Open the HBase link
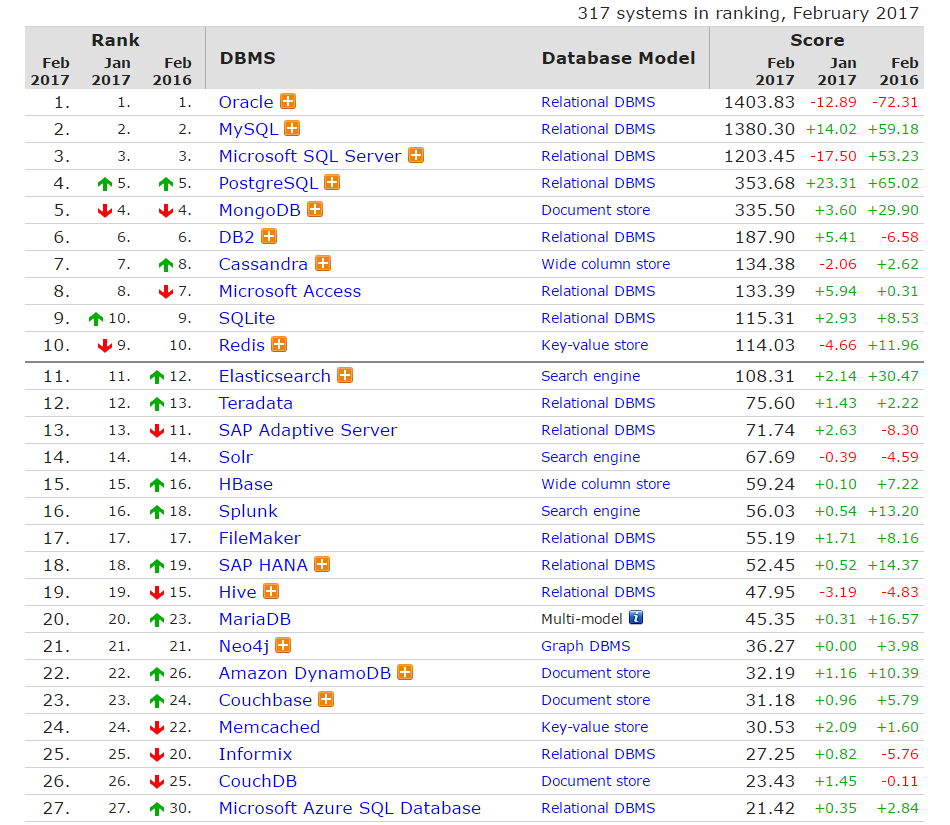The width and height of the screenshot is (950, 825). tap(245, 484)
